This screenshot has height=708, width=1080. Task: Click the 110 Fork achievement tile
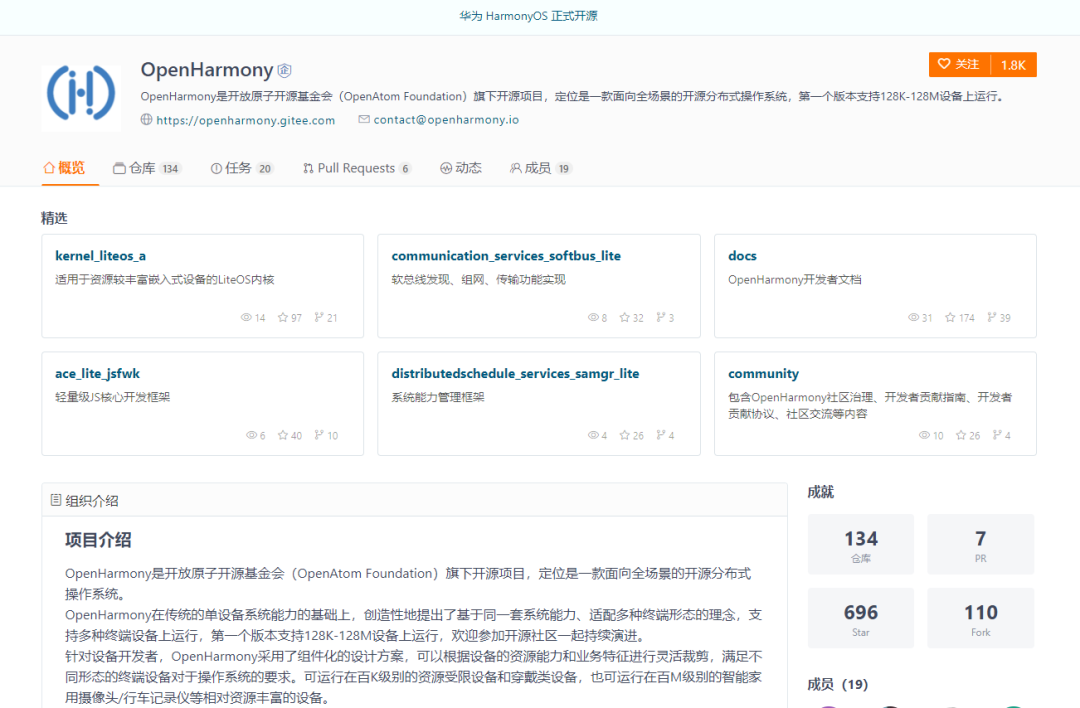coord(981,618)
